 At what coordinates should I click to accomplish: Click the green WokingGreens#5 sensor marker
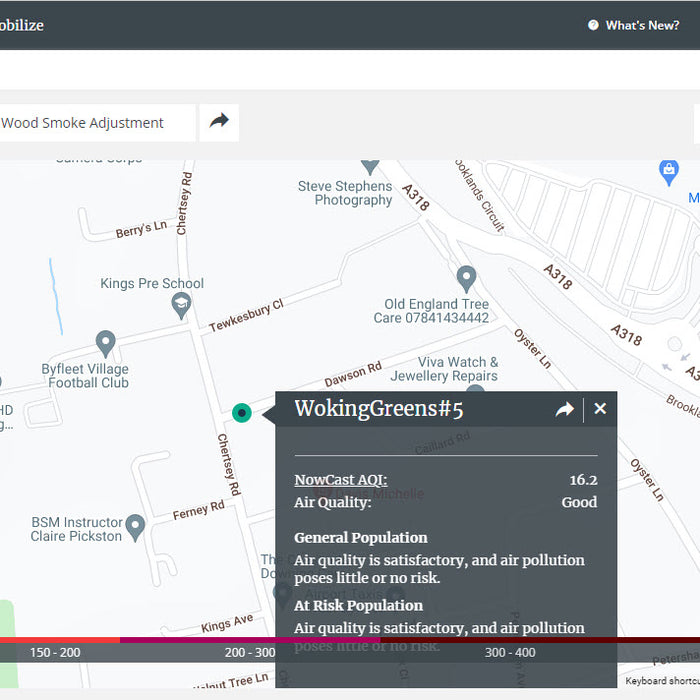click(x=241, y=412)
